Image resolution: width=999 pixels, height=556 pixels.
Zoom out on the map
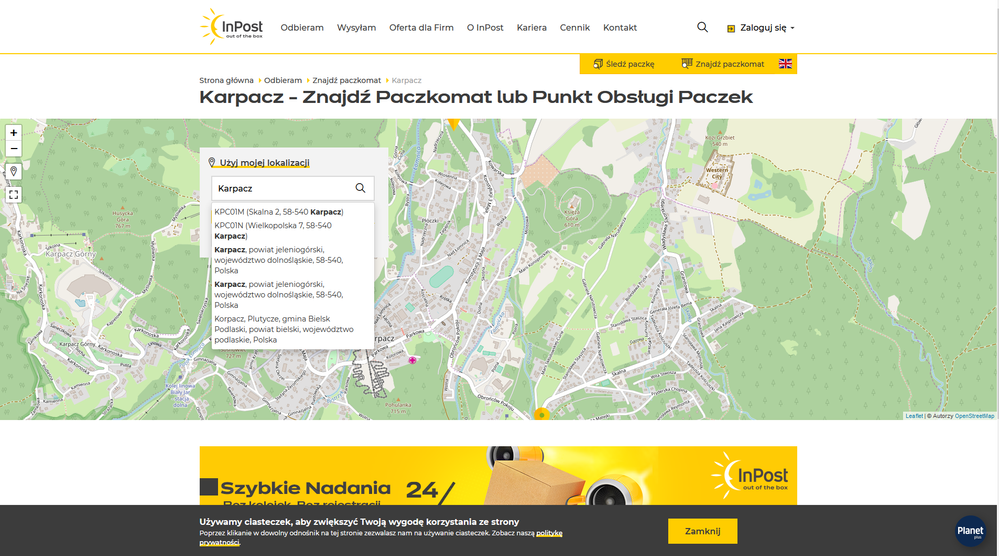coord(13,148)
